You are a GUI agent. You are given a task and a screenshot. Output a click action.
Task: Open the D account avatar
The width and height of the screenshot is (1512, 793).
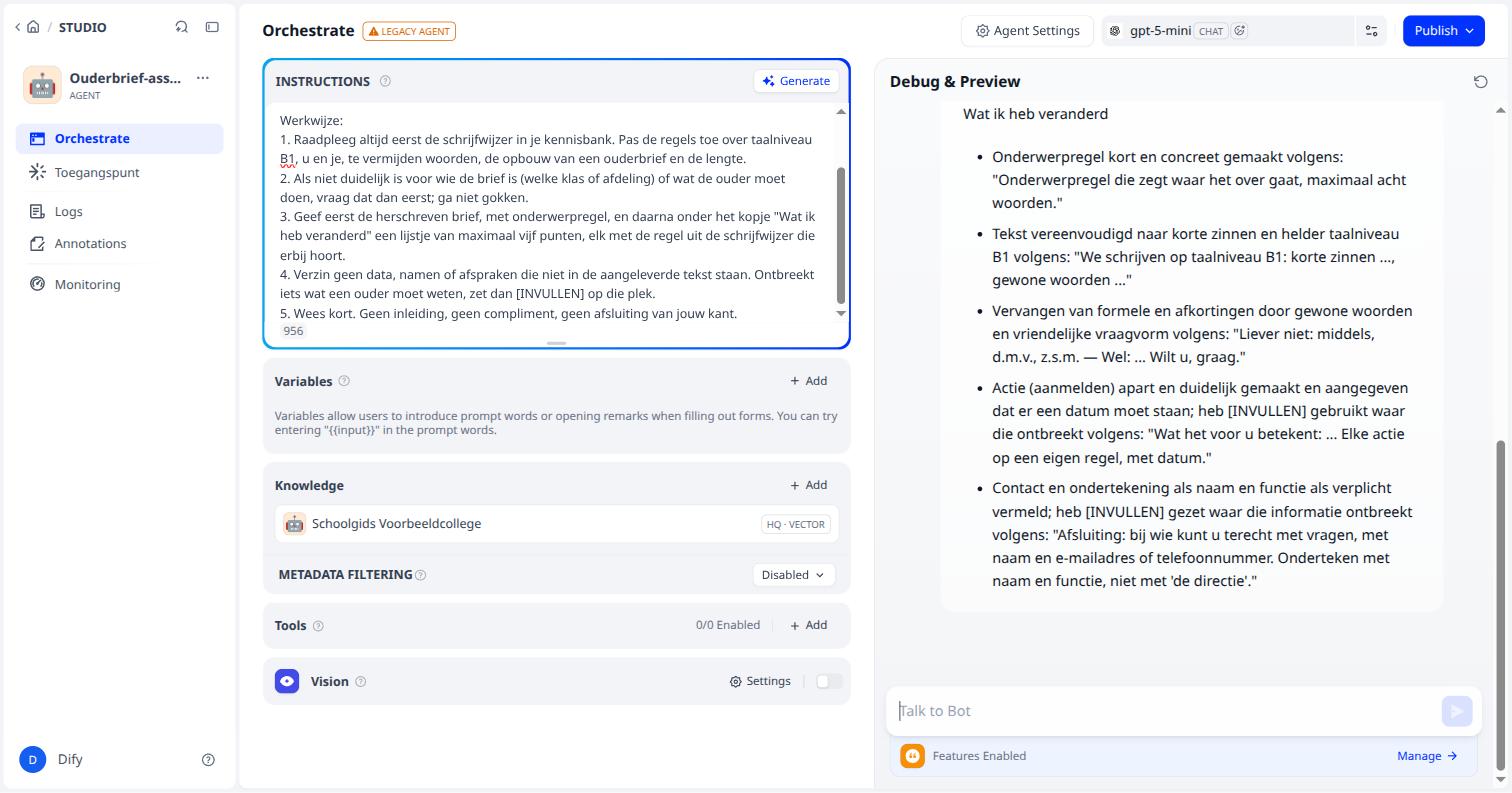(x=33, y=760)
